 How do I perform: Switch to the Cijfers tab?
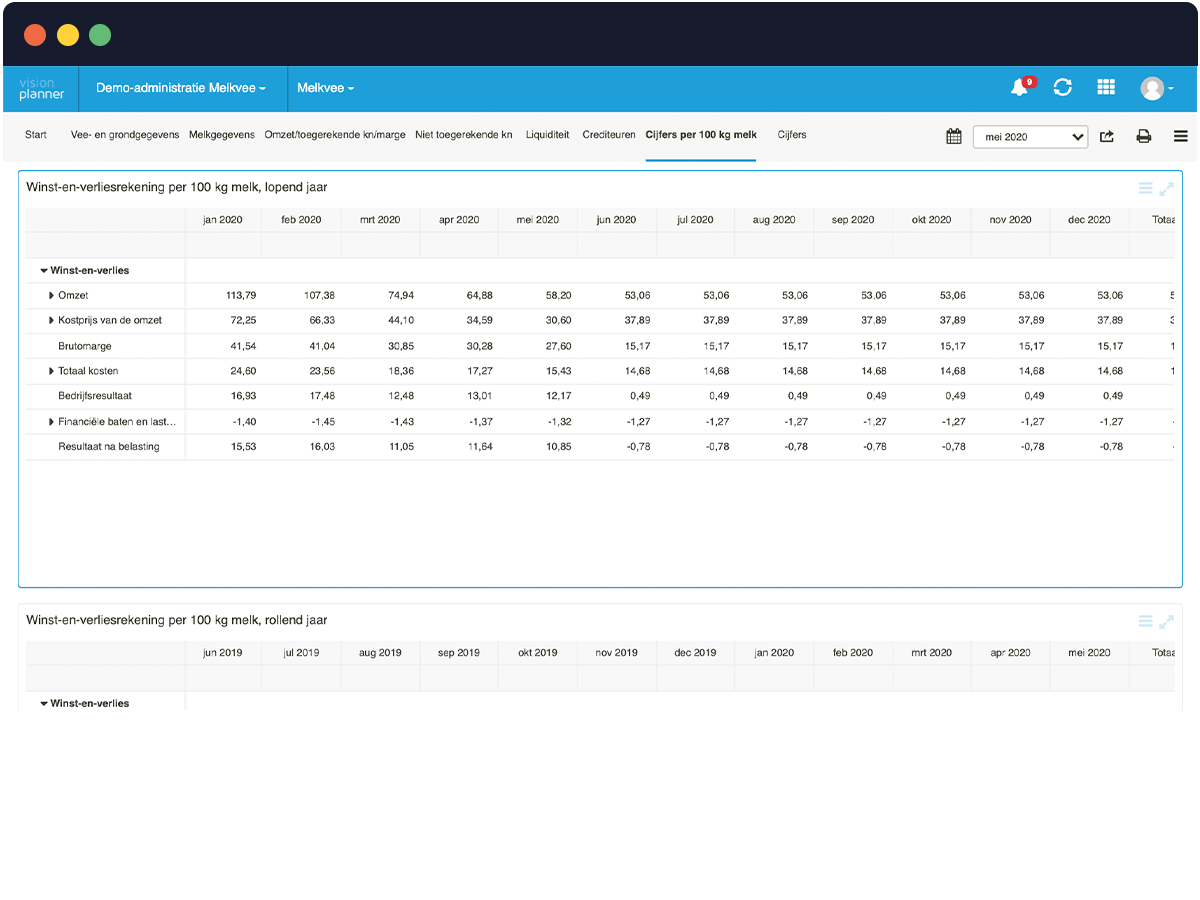point(792,134)
